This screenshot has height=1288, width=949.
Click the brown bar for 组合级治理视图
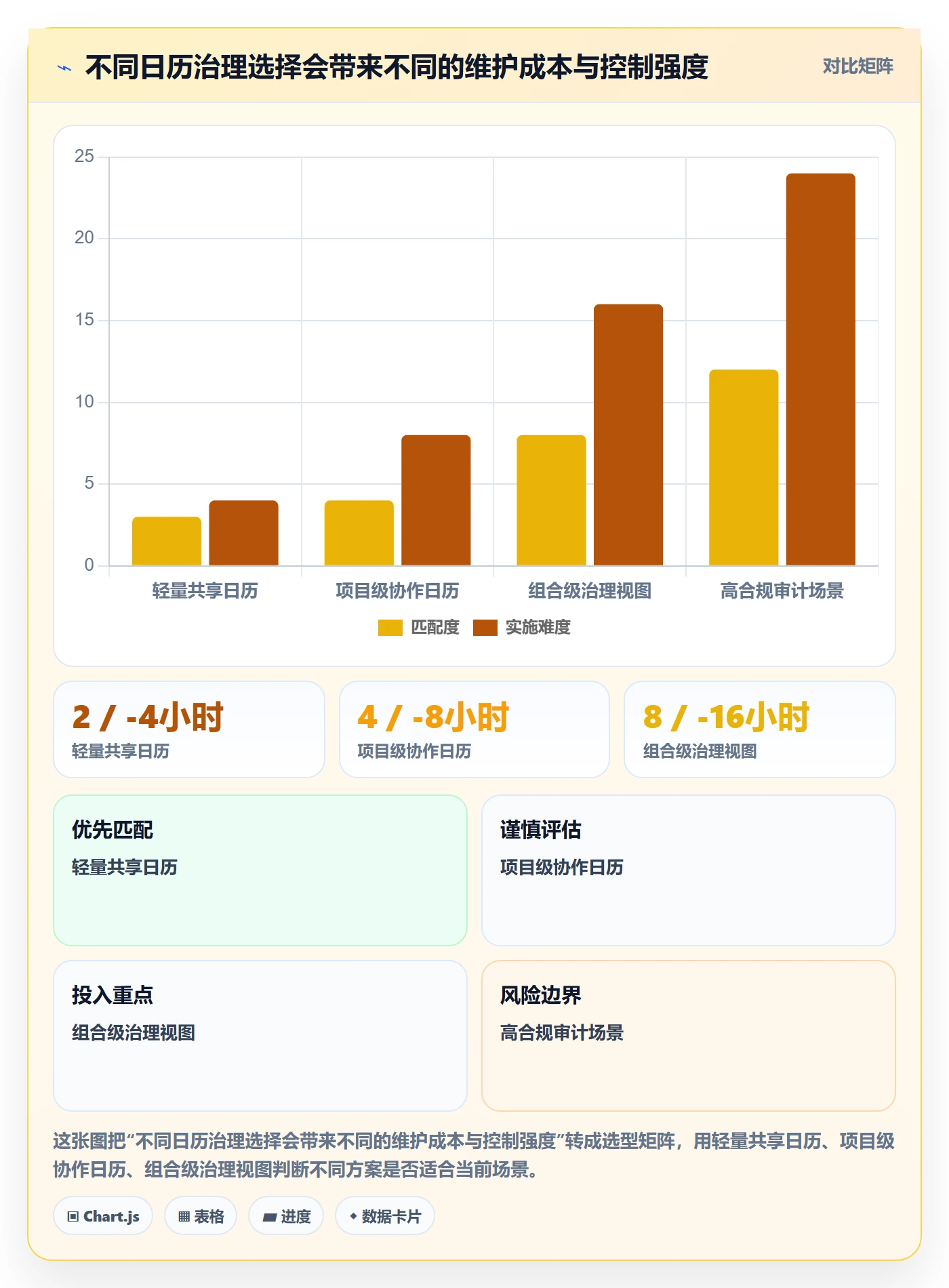pyautogui.click(x=628, y=435)
